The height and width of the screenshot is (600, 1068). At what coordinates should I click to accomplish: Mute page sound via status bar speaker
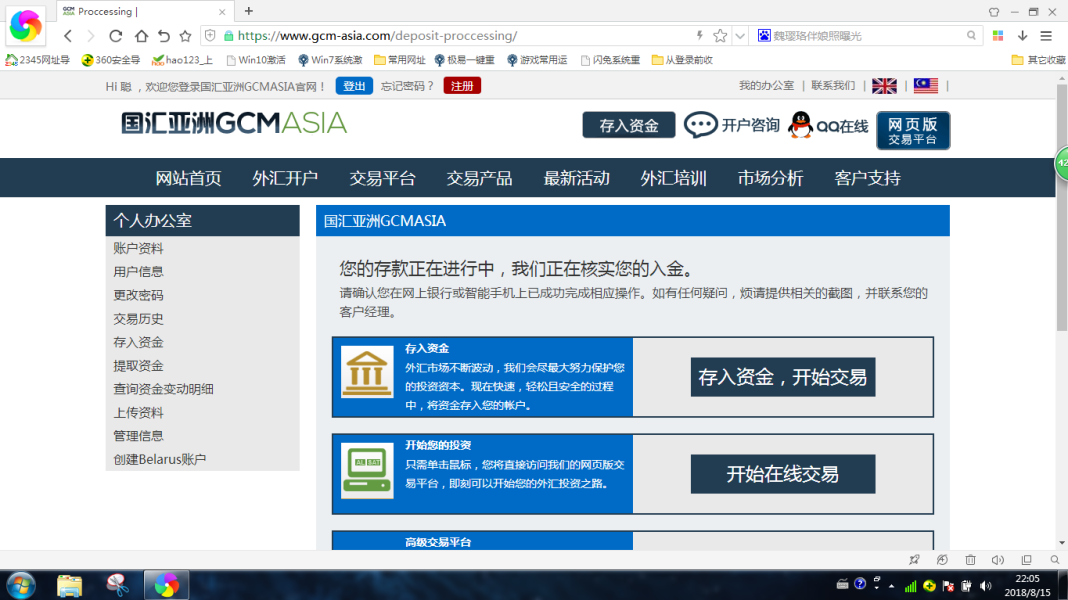click(998, 560)
